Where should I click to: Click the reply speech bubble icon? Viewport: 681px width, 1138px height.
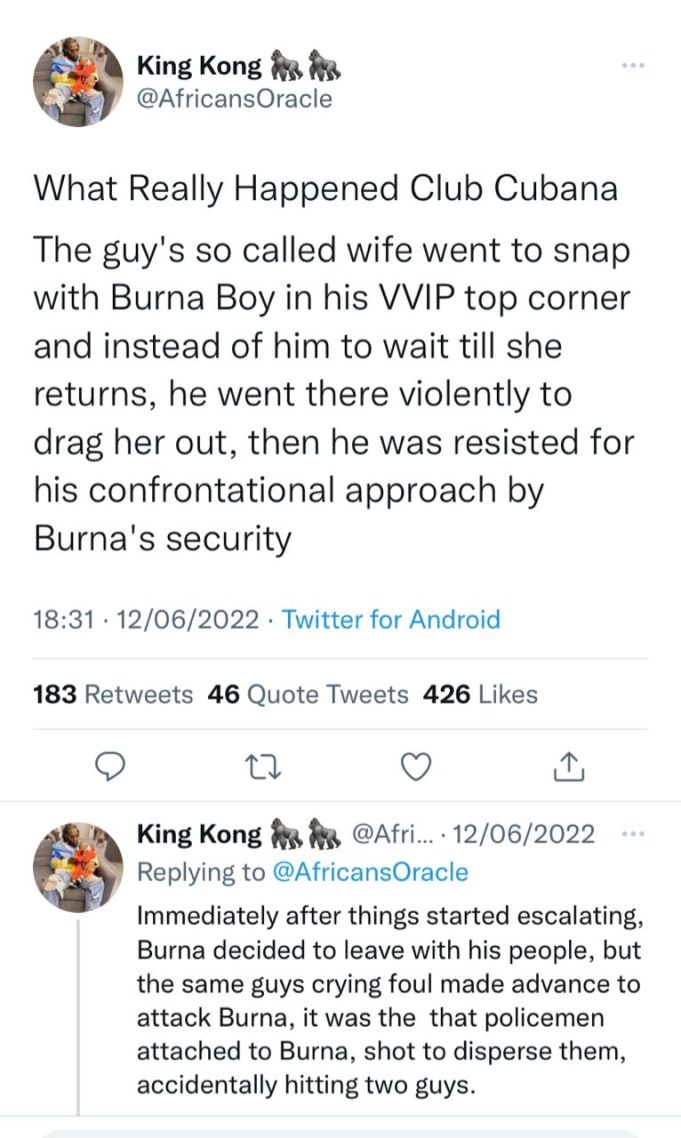tap(109, 766)
